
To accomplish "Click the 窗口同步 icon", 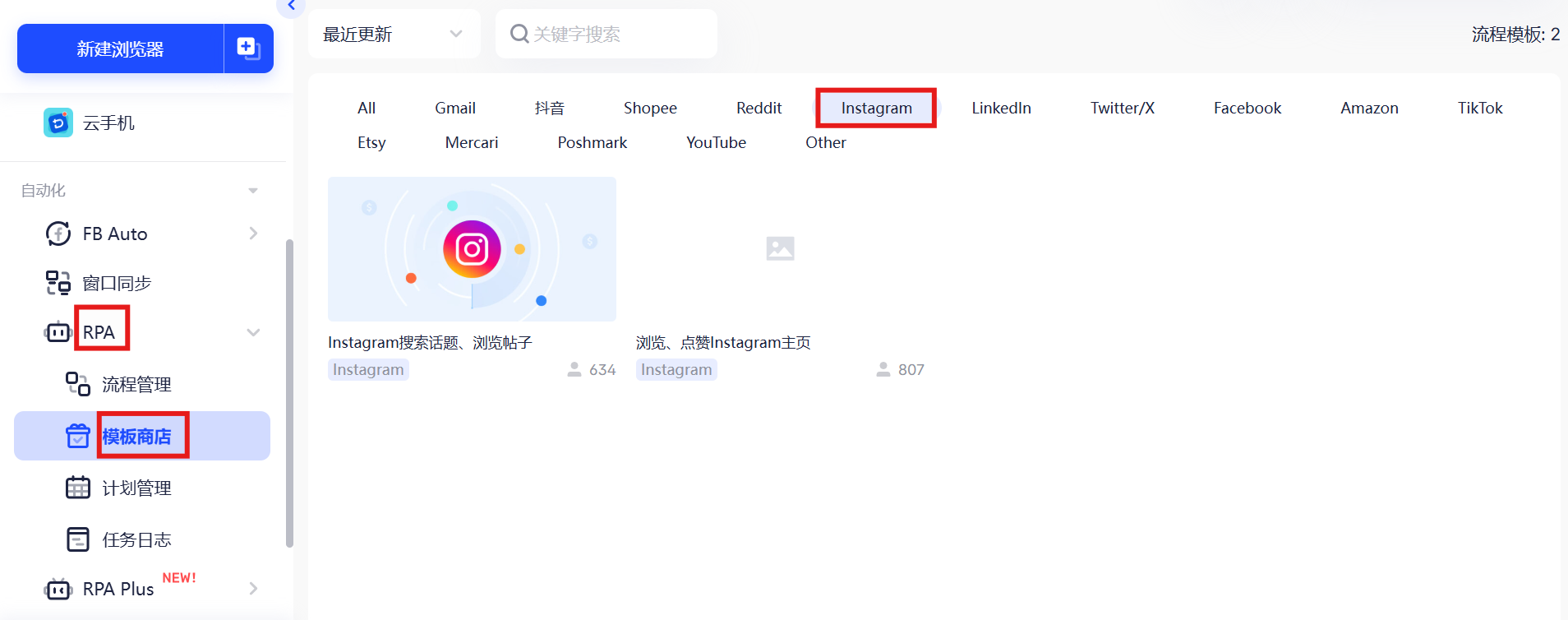I will 58,283.
